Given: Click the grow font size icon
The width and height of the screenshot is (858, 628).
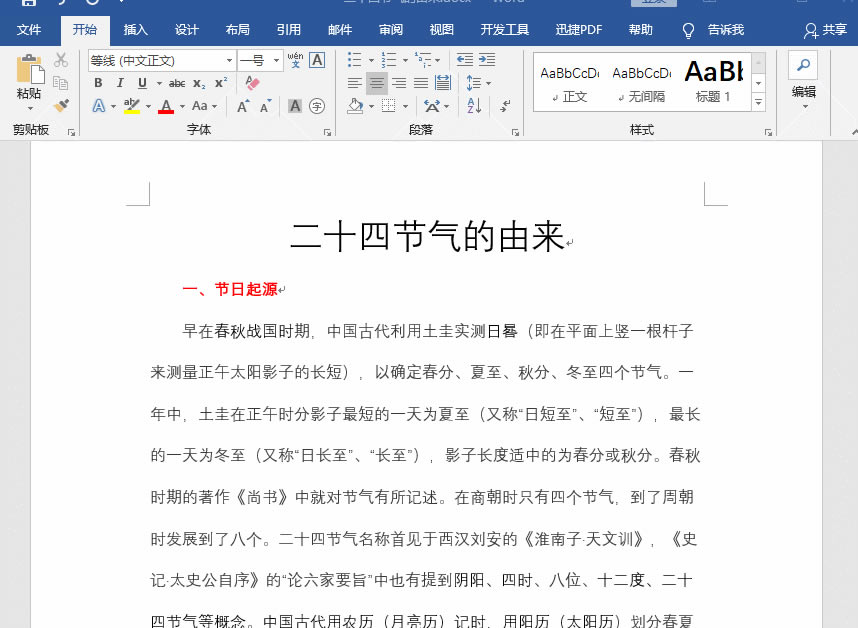Looking at the screenshot, I should click(x=243, y=105).
